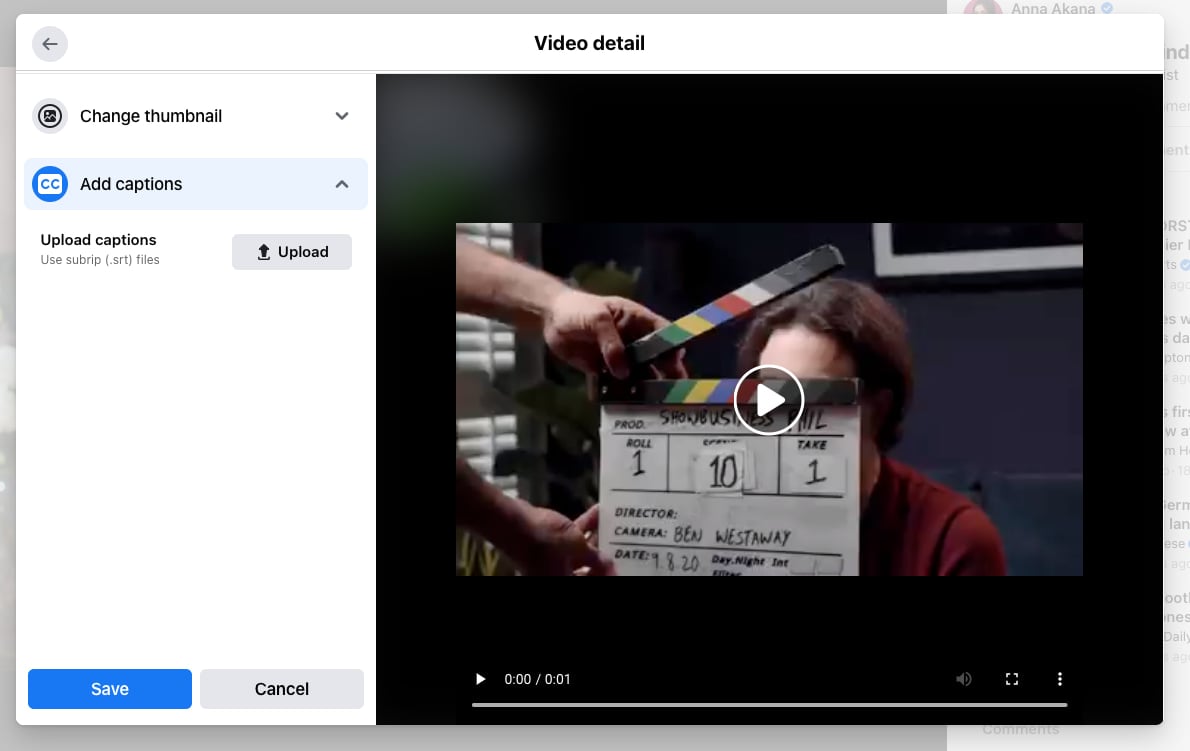Viewport: 1190px width, 751px height.
Task: Click Anna Akana's verified badge
Action: [x=1106, y=8]
